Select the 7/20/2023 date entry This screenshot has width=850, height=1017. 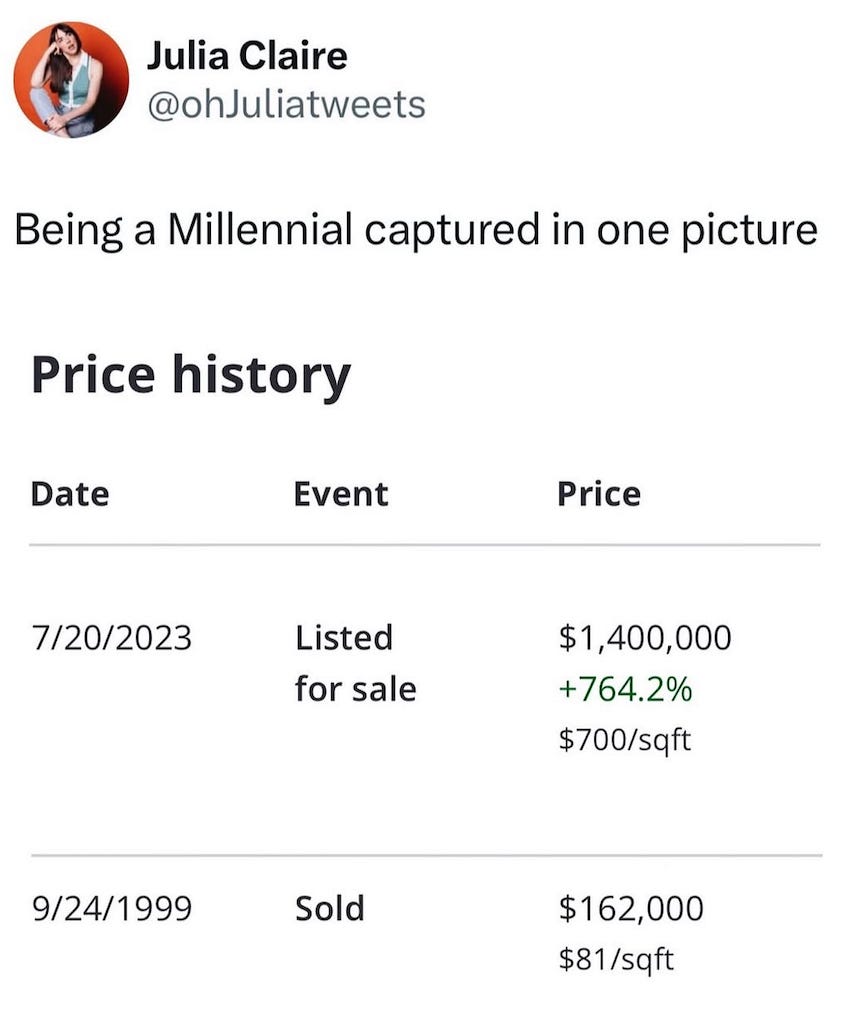[x=112, y=638]
